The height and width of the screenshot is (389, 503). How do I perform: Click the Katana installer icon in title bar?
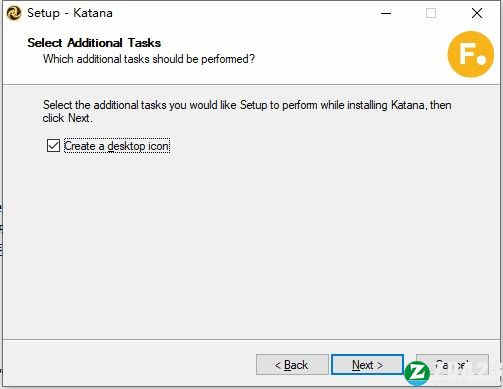pyautogui.click(x=14, y=14)
